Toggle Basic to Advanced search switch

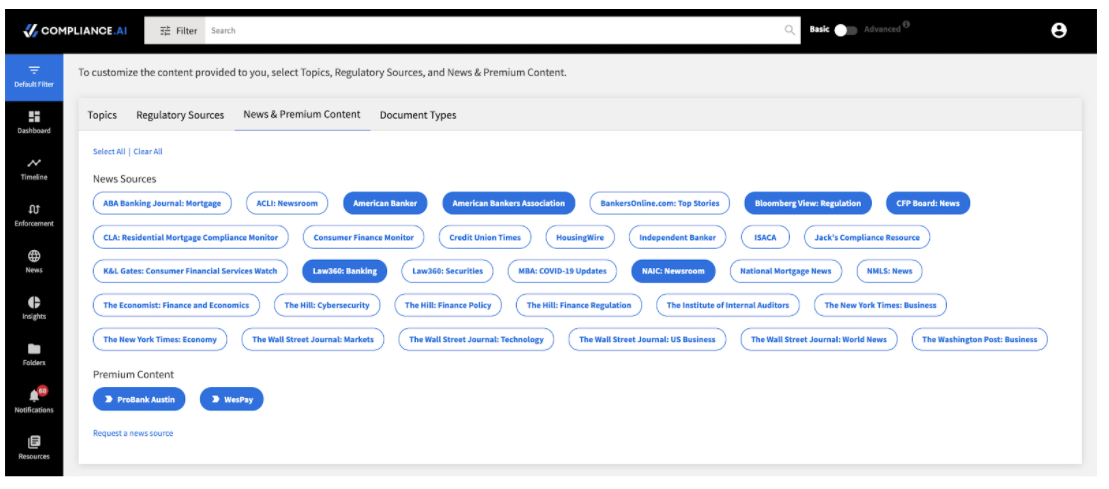coord(845,30)
